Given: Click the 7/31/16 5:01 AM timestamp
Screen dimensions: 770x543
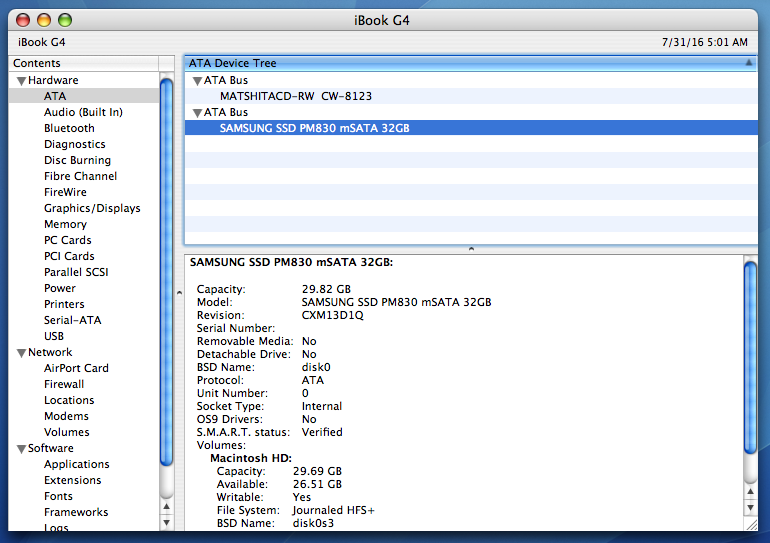Looking at the screenshot, I should [705, 43].
